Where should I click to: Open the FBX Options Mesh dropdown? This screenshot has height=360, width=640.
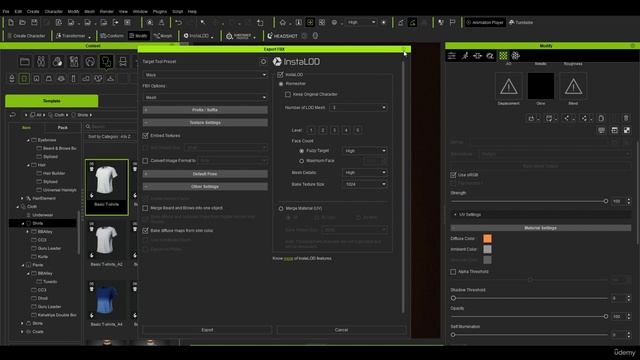(x=205, y=98)
